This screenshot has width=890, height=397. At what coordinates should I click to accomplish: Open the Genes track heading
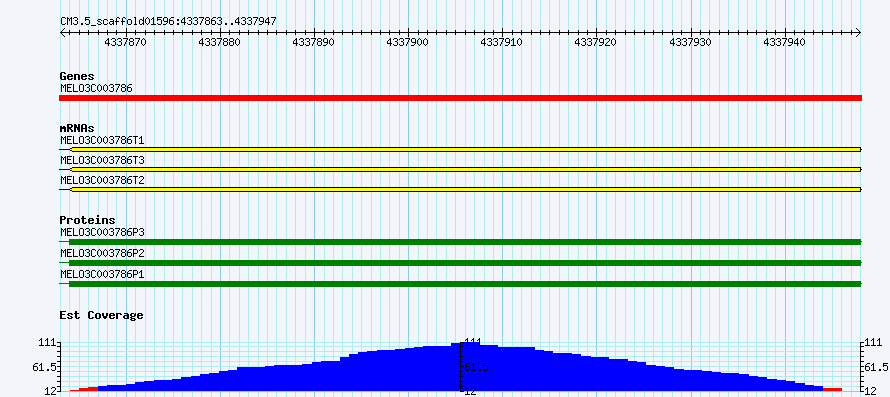tap(77, 76)
